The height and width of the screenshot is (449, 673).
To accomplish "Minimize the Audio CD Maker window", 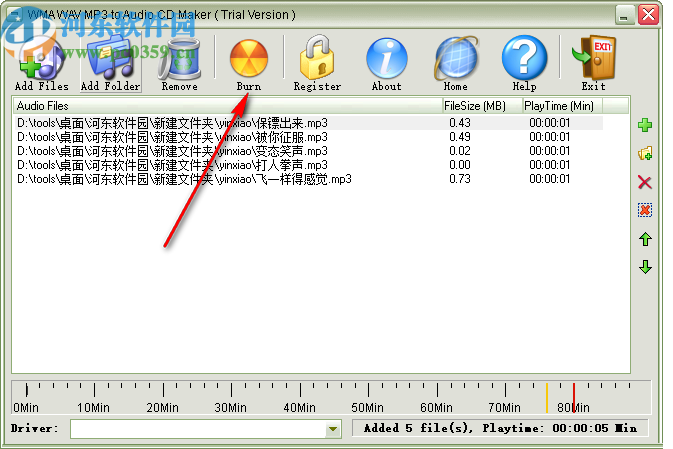I will (624, 15).
